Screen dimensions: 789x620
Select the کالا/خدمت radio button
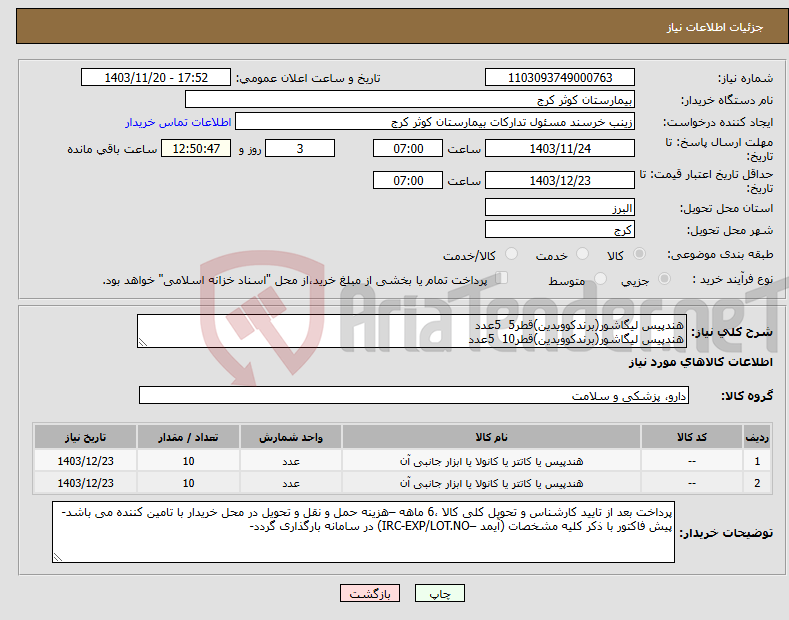511,254
